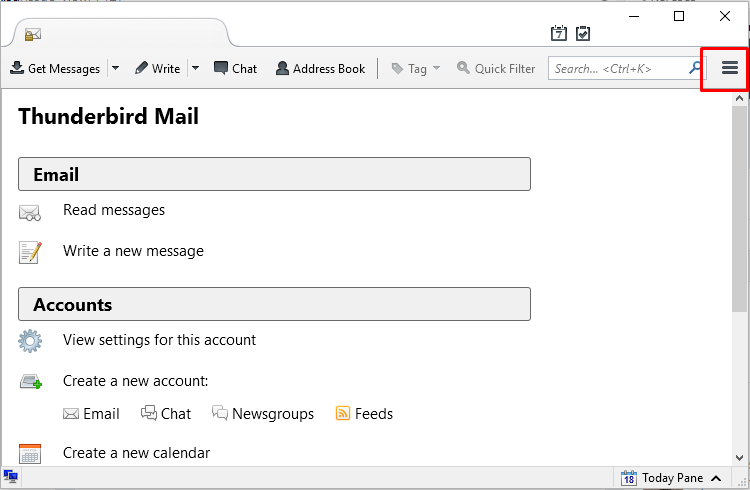Open the Chat toolbar button
Image resolution: width=750 pixels, height=490 pixels.
[x=235, y=68]
